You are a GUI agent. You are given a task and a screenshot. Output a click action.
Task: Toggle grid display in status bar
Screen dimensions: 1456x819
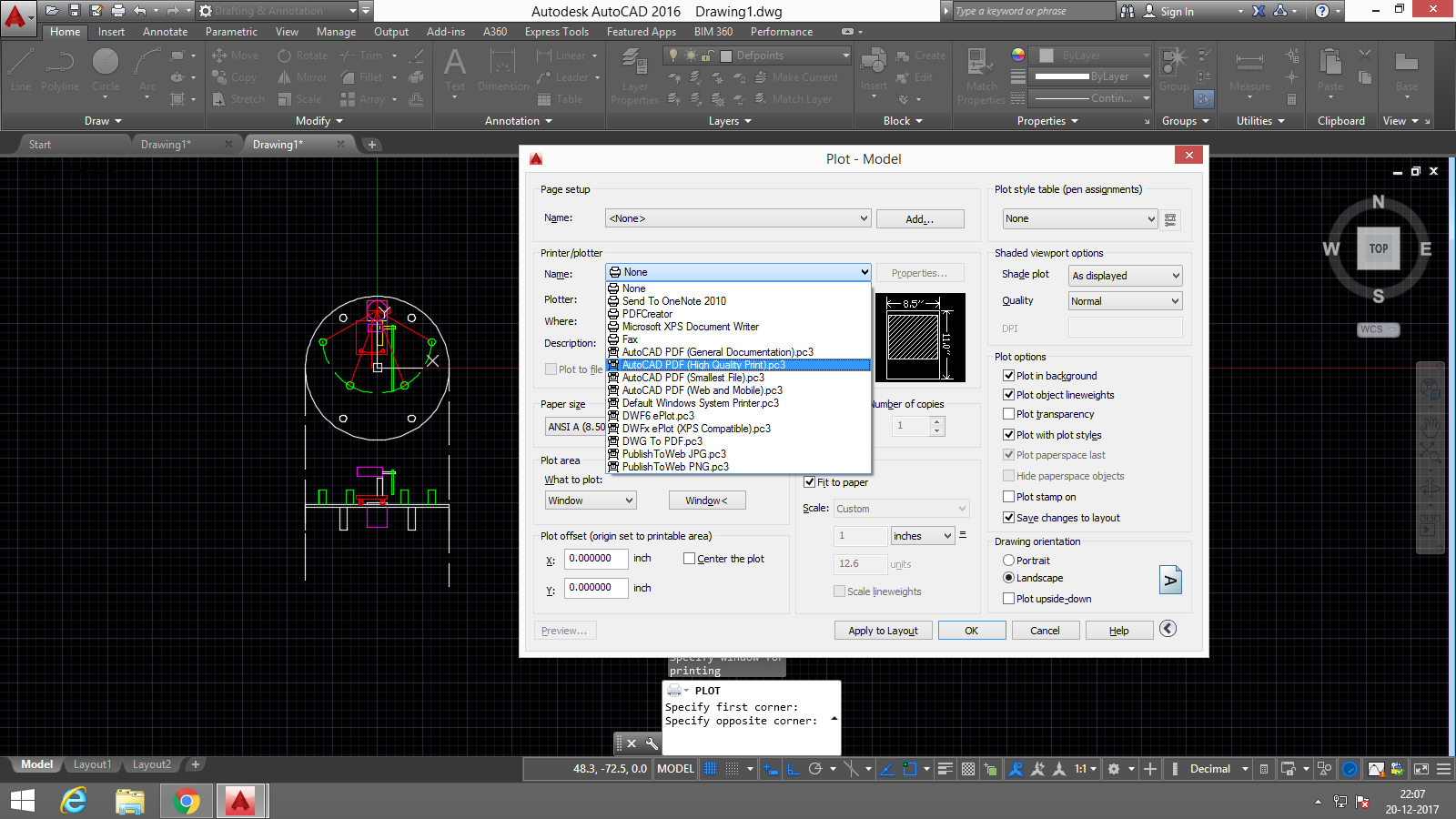(x=711, y=769)
